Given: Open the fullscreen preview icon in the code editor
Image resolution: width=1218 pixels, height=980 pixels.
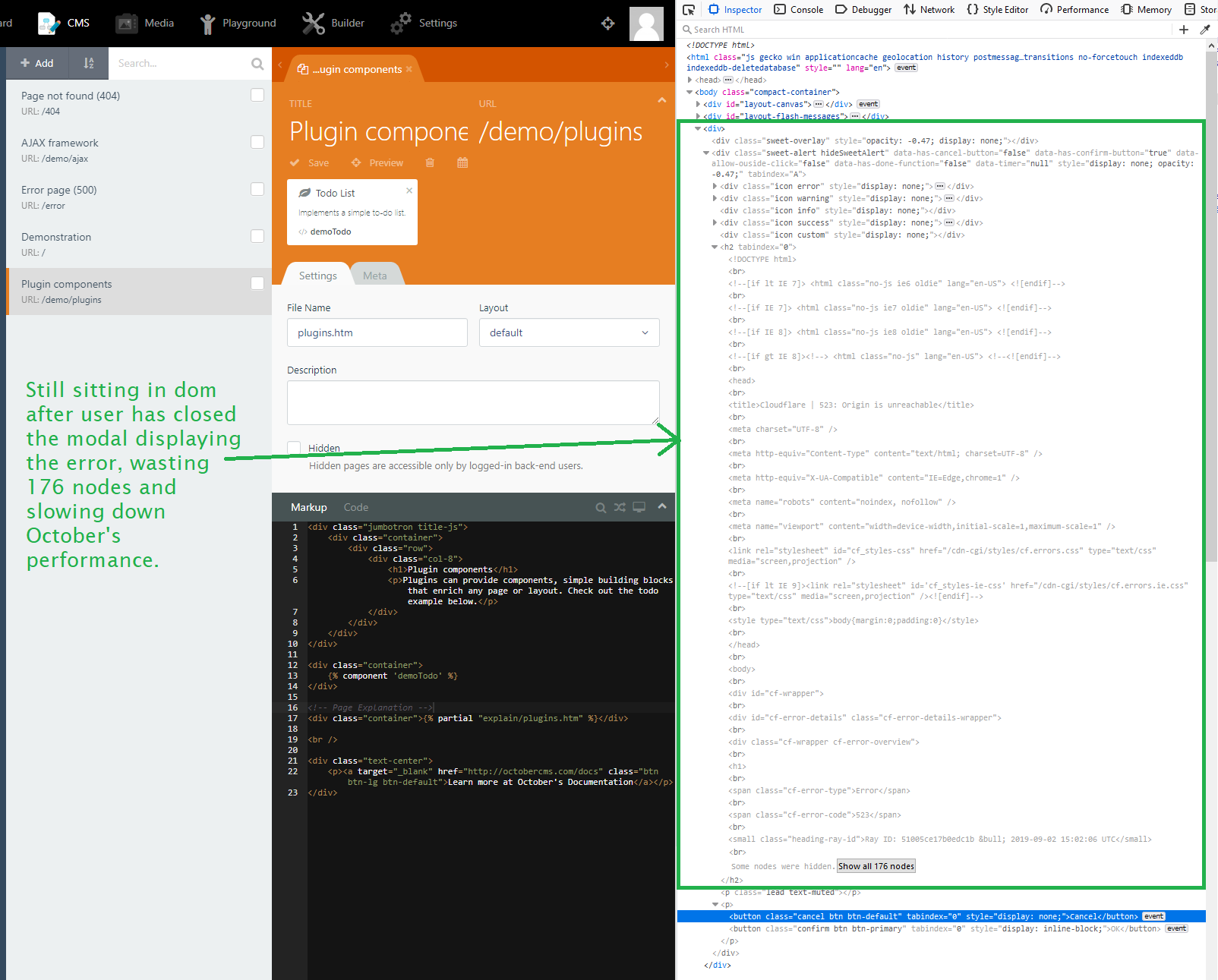Looking at the screenshot, I should click(639, 507).
